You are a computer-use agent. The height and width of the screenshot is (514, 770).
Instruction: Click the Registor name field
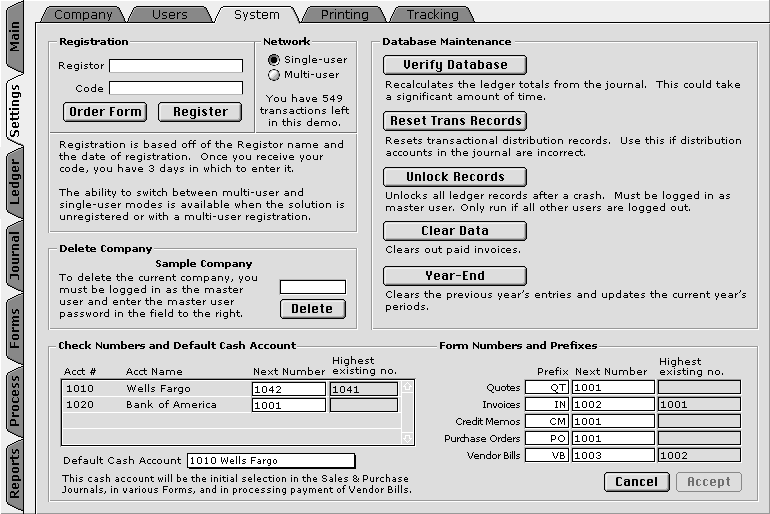point(176,66)
